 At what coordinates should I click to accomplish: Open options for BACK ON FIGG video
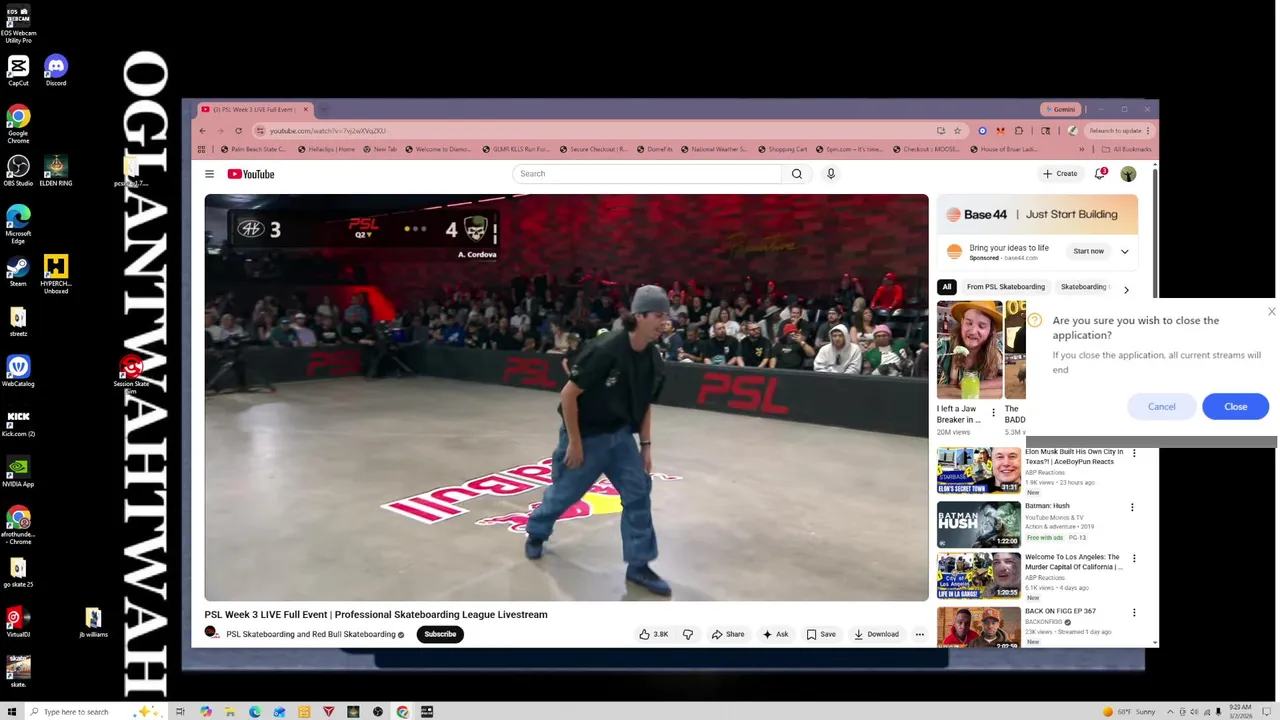click(x=1133, y=613)
